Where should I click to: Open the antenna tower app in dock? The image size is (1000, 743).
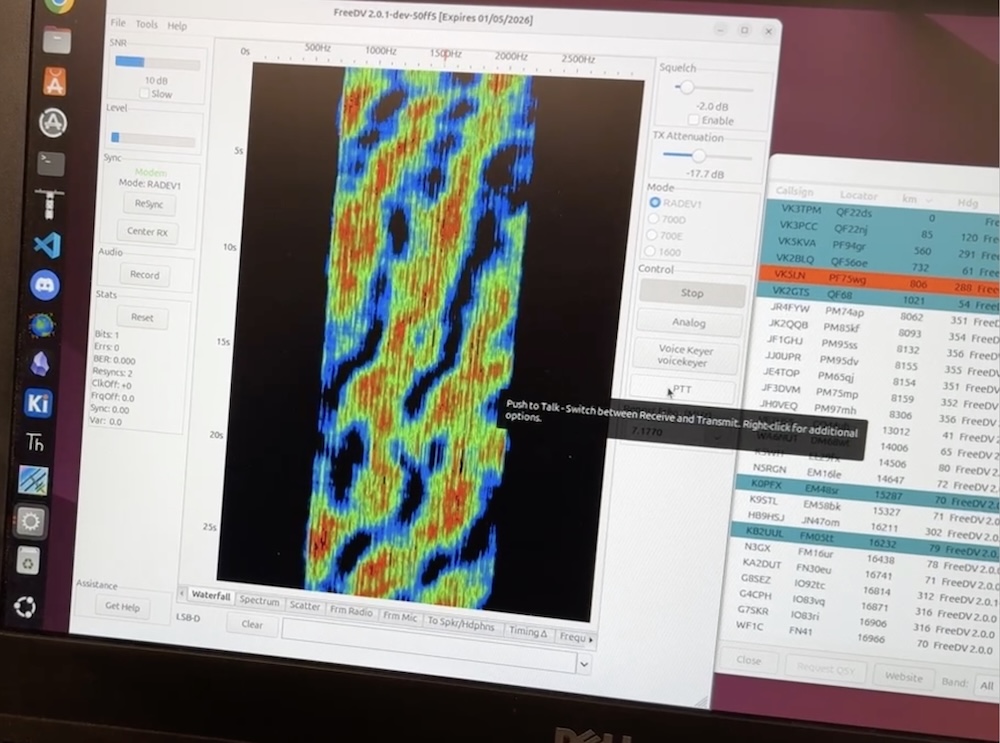(x=48, y=204)
